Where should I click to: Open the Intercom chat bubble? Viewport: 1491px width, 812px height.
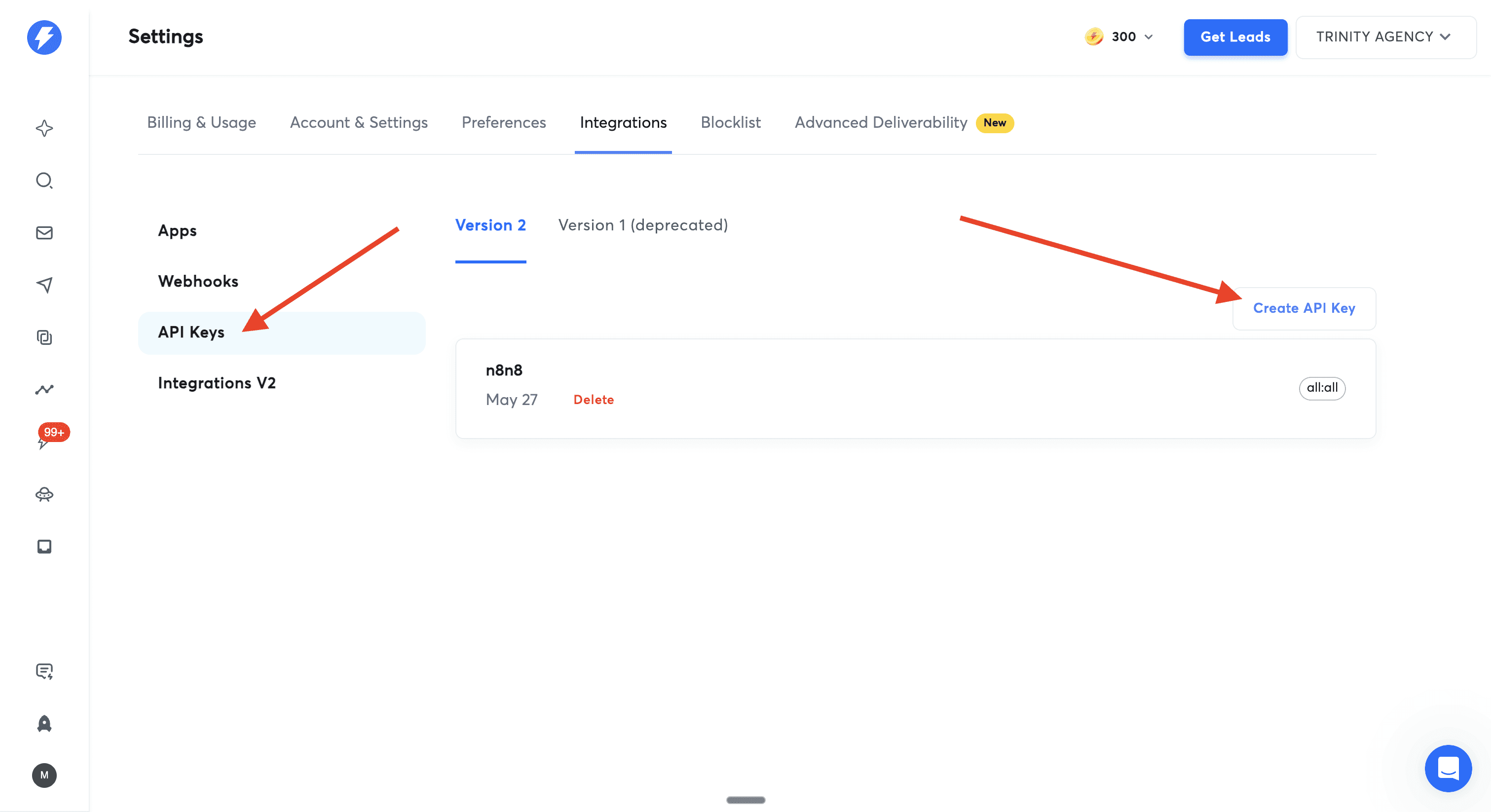(1448, 768)
